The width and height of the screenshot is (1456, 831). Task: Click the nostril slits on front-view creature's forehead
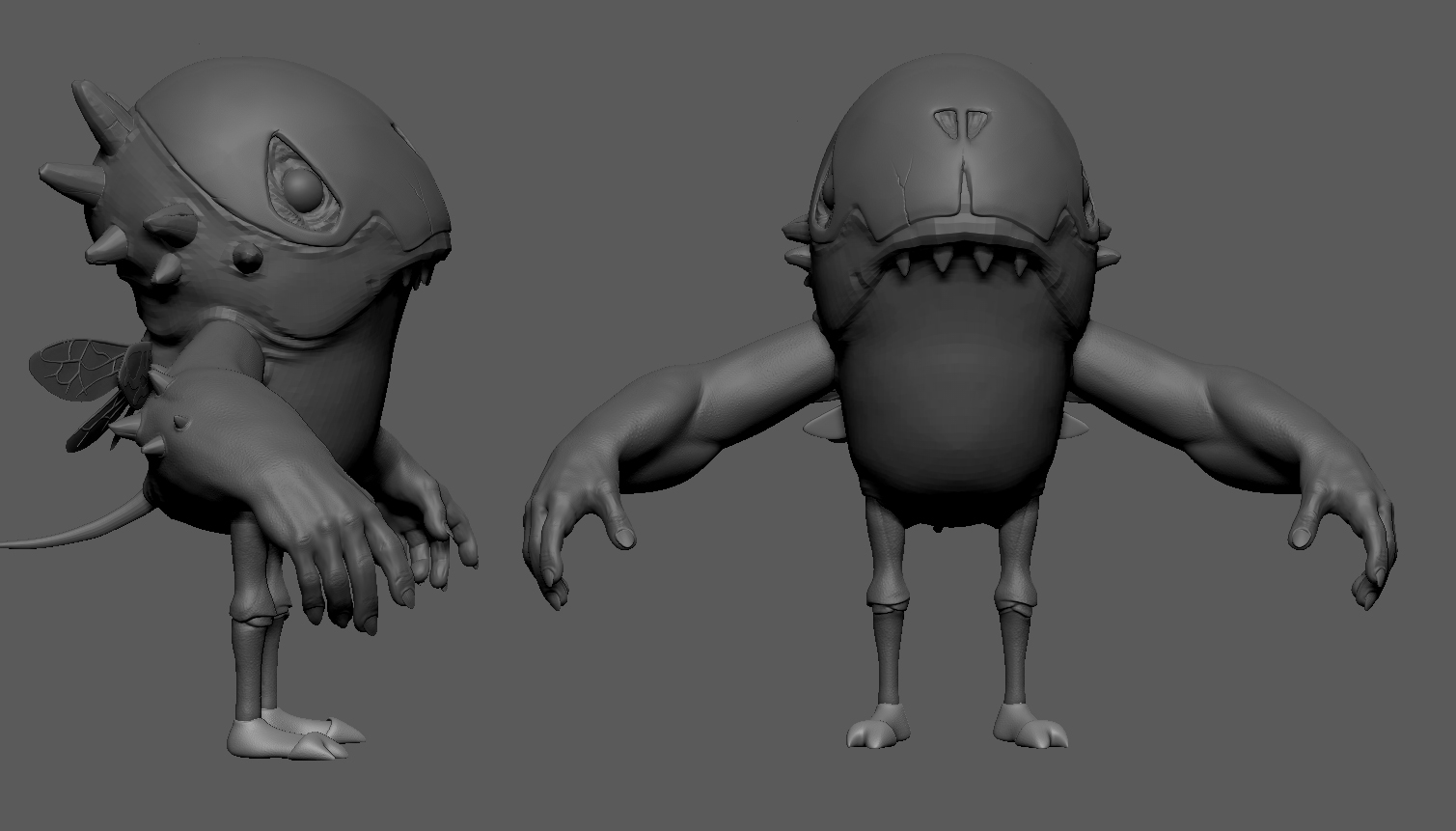coord(962,123)
